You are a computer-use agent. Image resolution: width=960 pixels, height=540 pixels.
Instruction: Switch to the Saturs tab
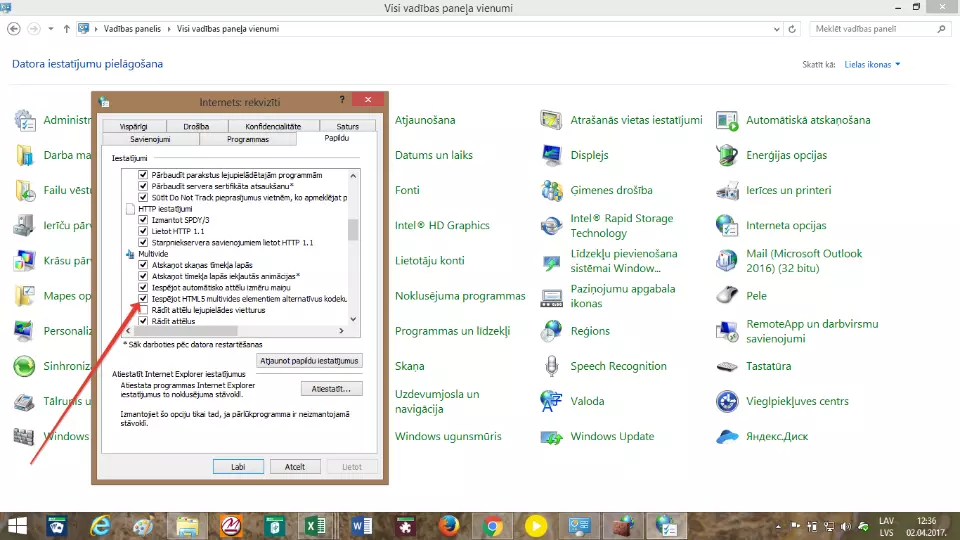[x=347, y=126]
